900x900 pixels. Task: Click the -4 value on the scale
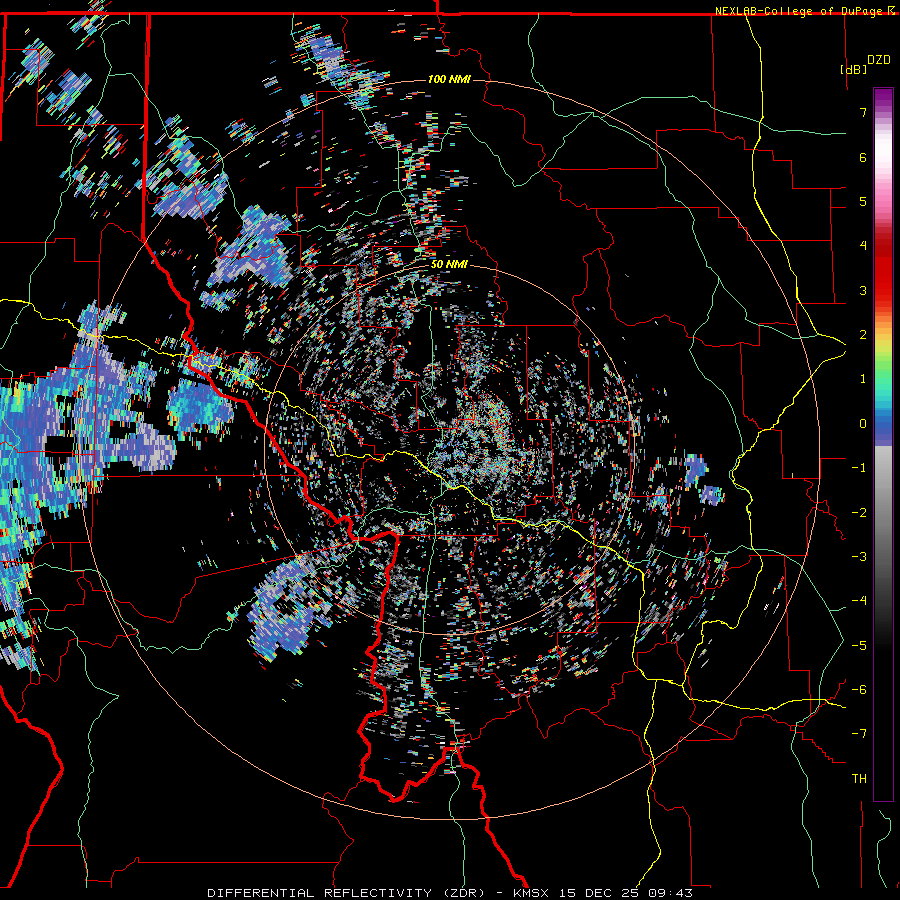click(x=859, y=601)
